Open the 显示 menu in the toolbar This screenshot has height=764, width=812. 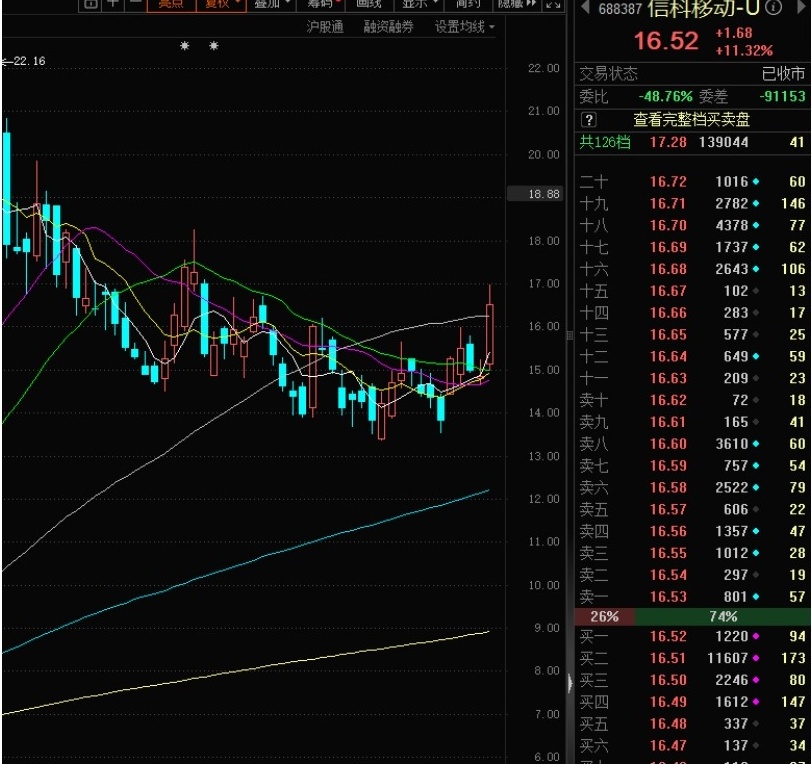tap(420, 4)
